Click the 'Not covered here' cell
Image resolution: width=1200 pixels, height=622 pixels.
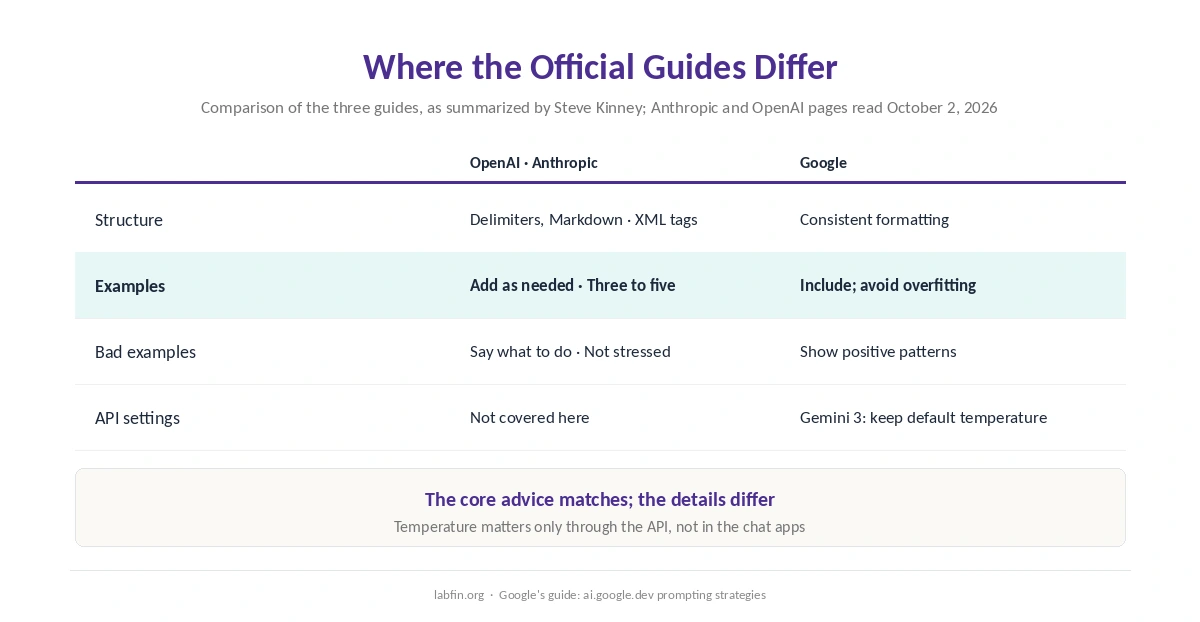tap(530, 417)
